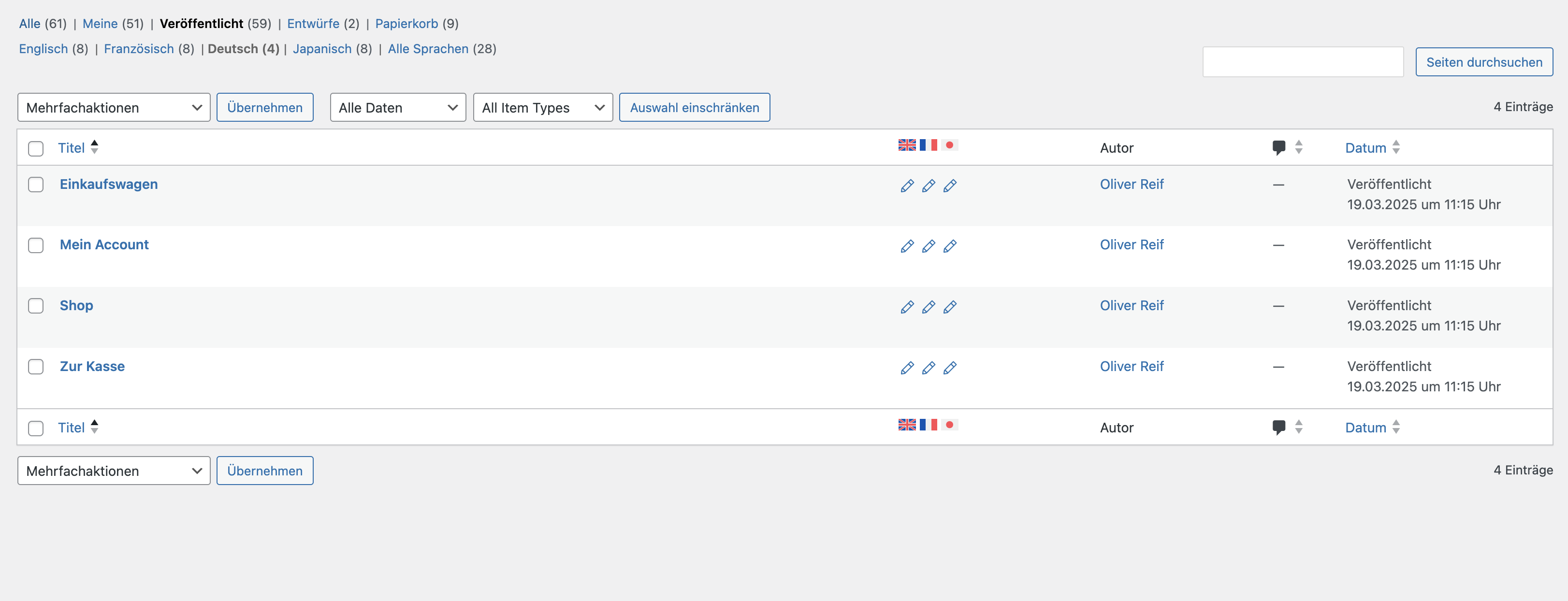The height and width of the screenshot is (601, 1568).
Task: Click the French flag in table header
Action: point(928,145)
